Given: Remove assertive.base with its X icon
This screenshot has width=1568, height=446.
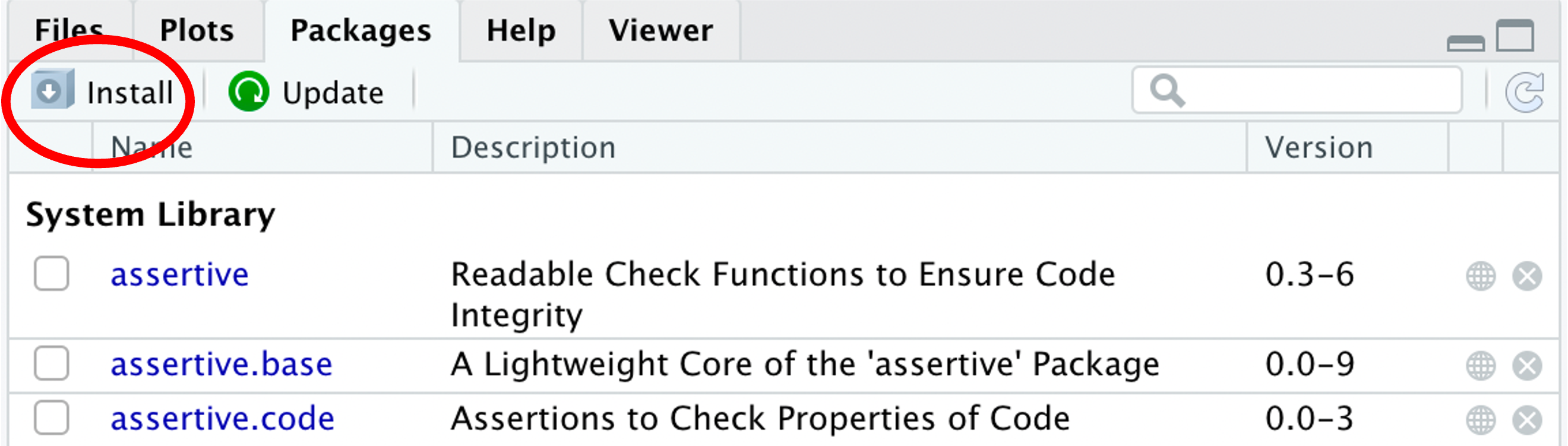Looking at the screenshot, I should pyautogui.click(x=1526, y=366).
